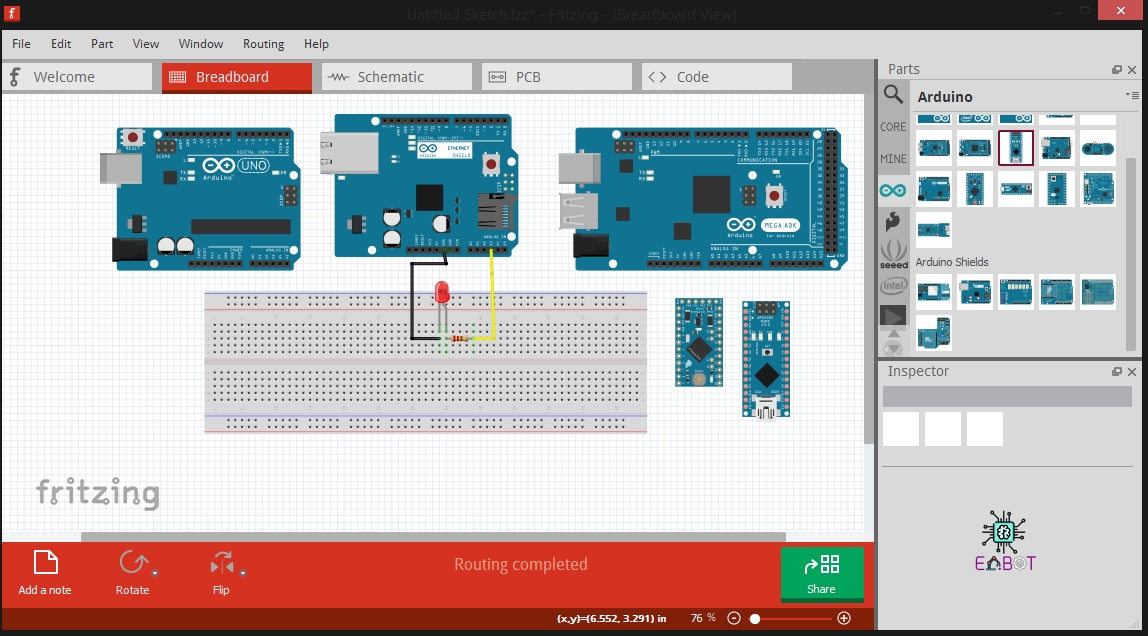Switch to the Schematic tab
The width and height of the screenshot is (1148, 636).
pyautogui.click(x=397, y=77)
